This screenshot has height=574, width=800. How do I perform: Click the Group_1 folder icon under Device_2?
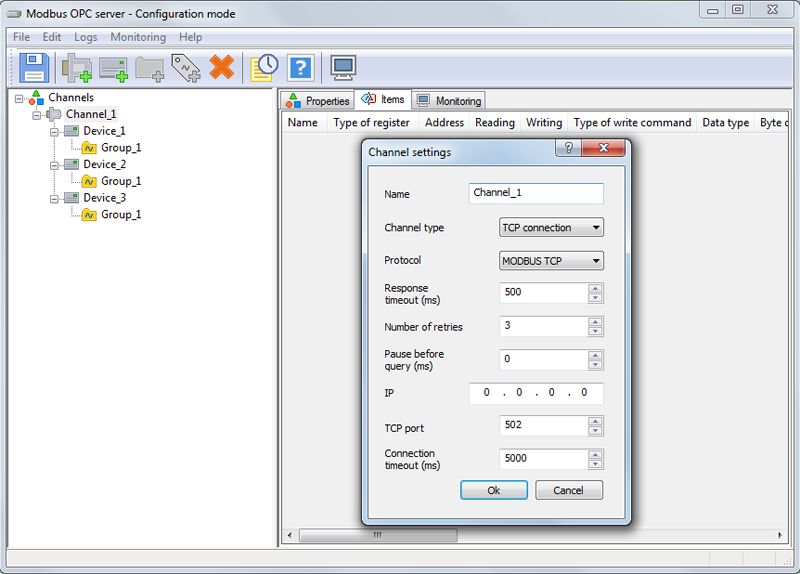tap(89, 181)
